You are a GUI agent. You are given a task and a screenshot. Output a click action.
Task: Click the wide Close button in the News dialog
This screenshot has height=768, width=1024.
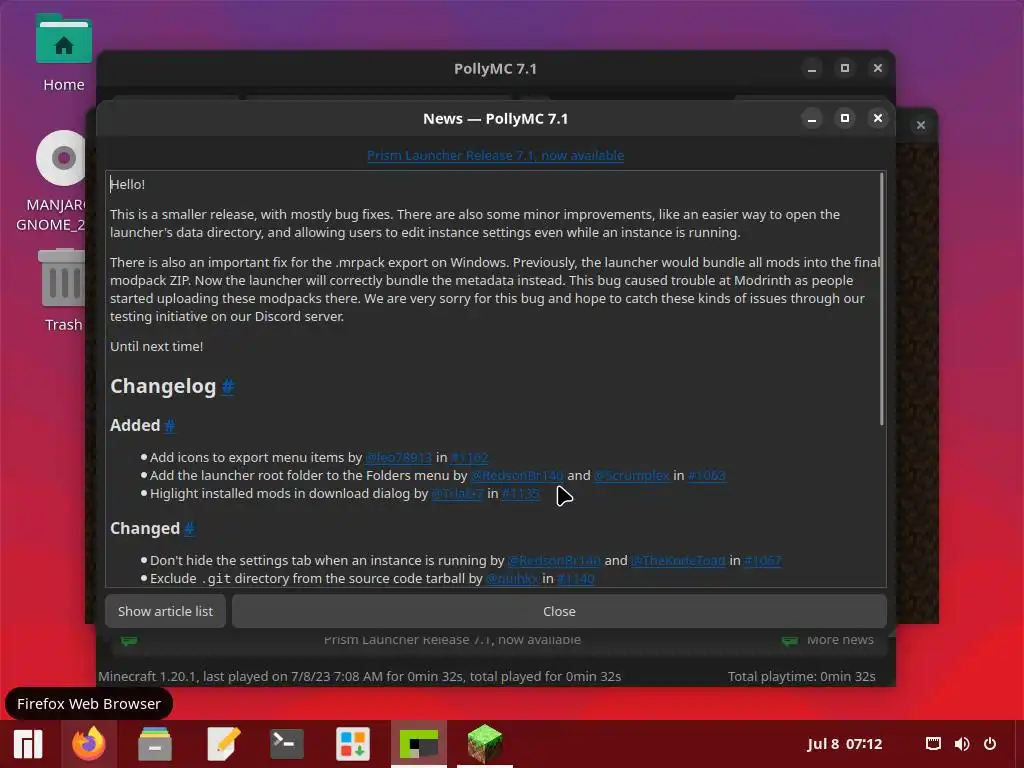(x=560, y=611)
